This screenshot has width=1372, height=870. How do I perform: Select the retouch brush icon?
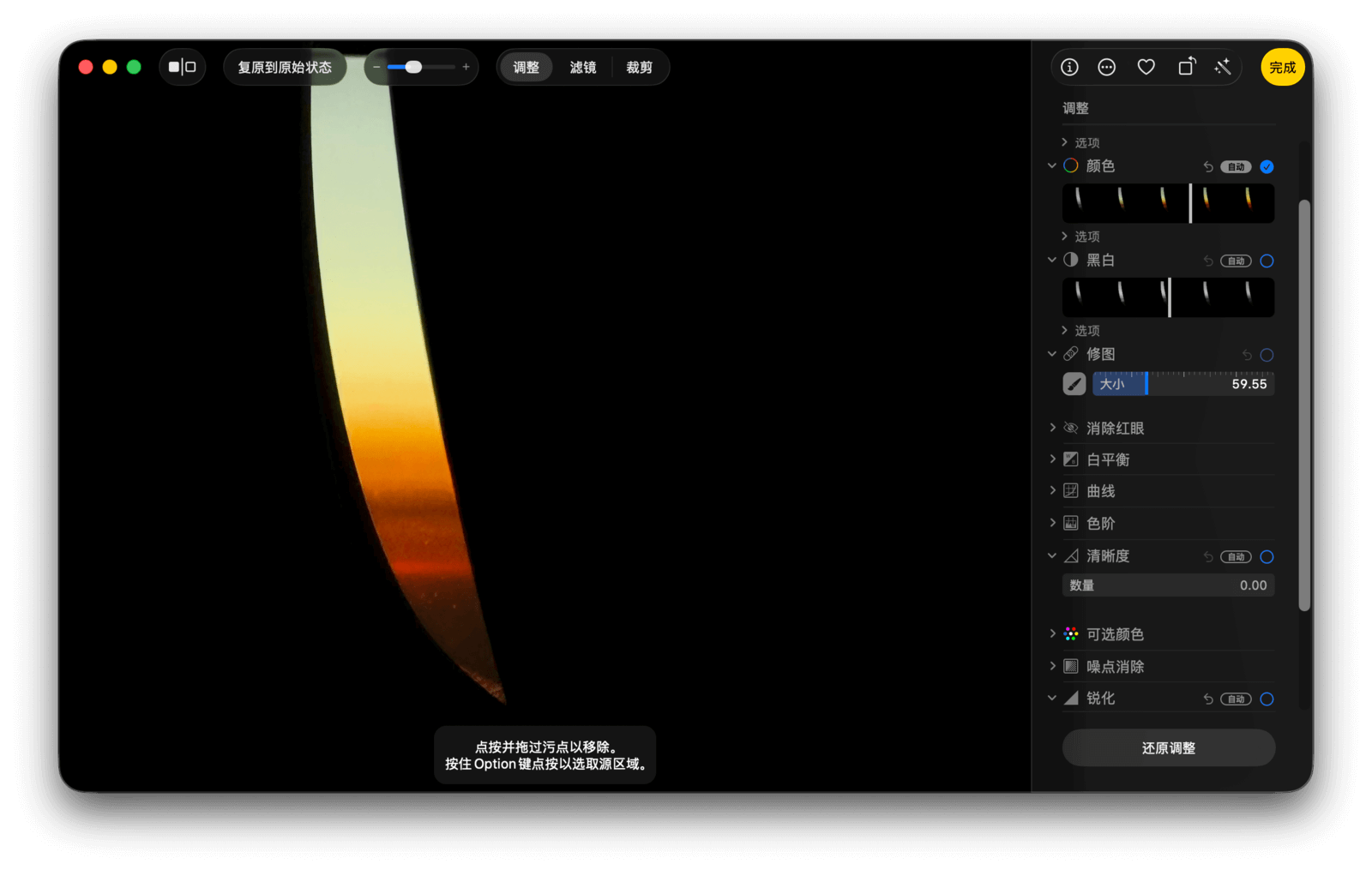click(x=1074, y=384)
